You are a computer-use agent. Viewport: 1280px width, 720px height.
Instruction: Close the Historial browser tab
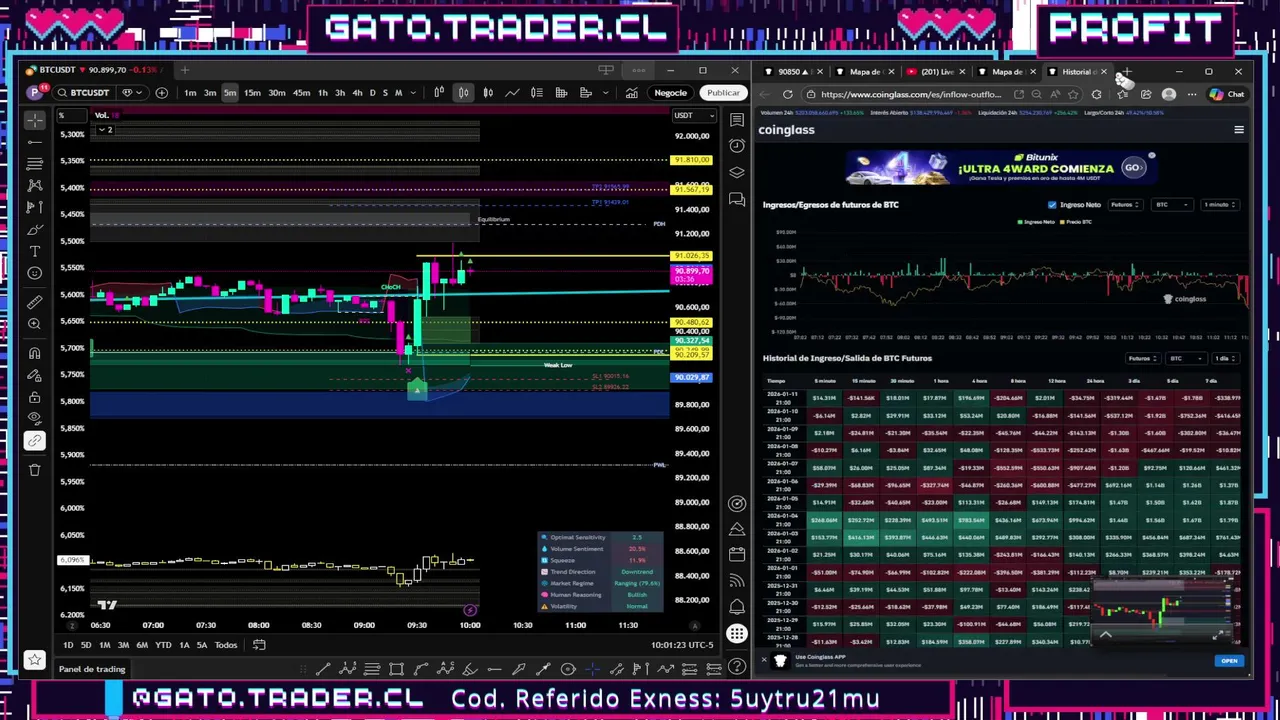1104,72
